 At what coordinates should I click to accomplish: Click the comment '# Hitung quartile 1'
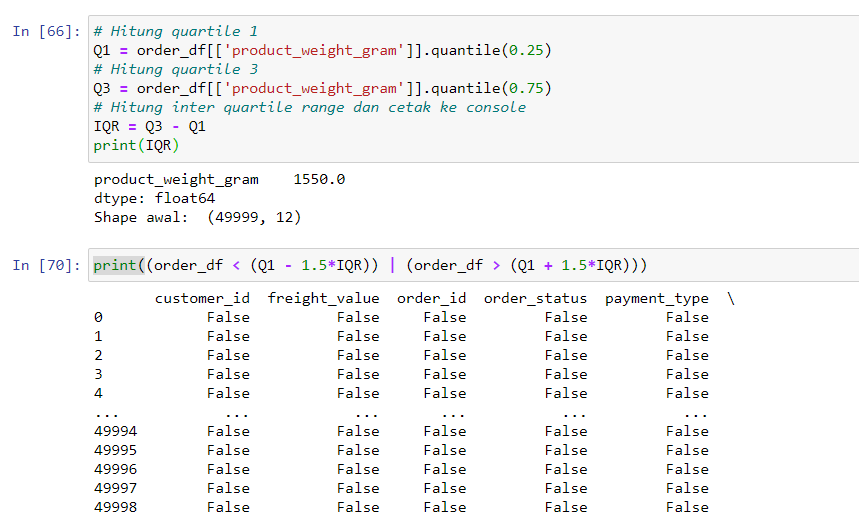click(175, 31)
